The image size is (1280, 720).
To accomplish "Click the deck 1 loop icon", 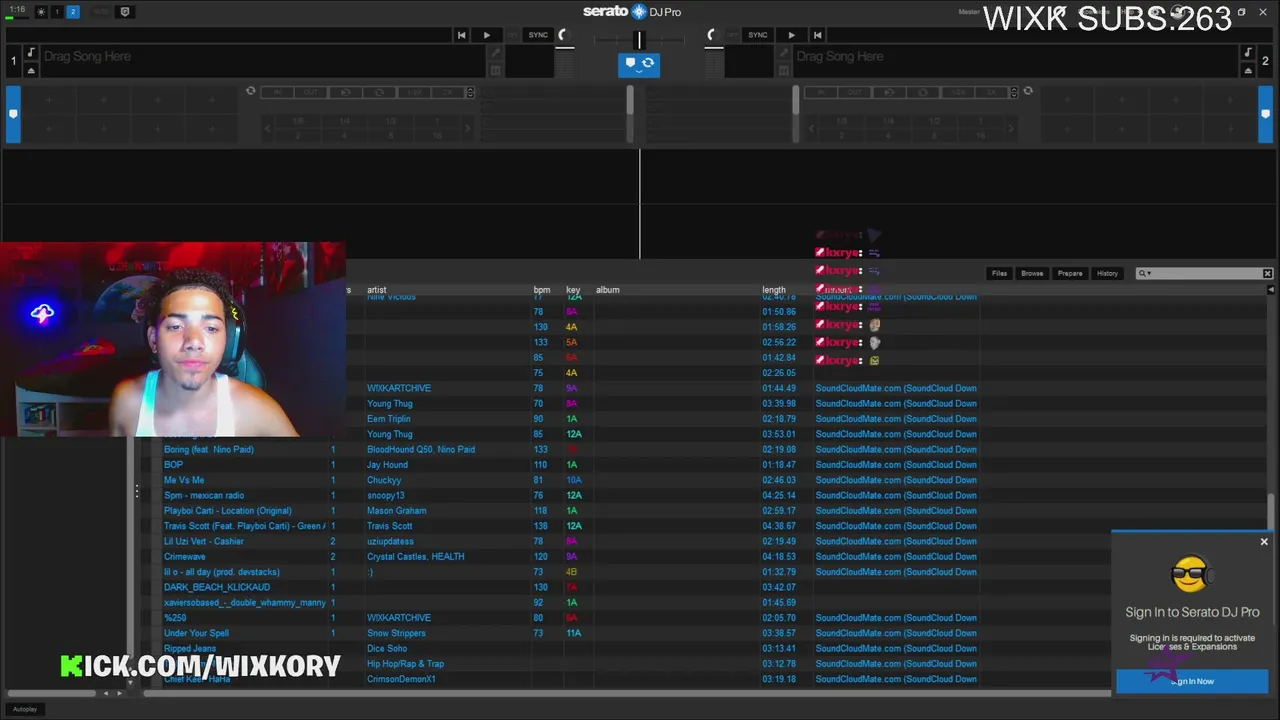I will point(251,91).
